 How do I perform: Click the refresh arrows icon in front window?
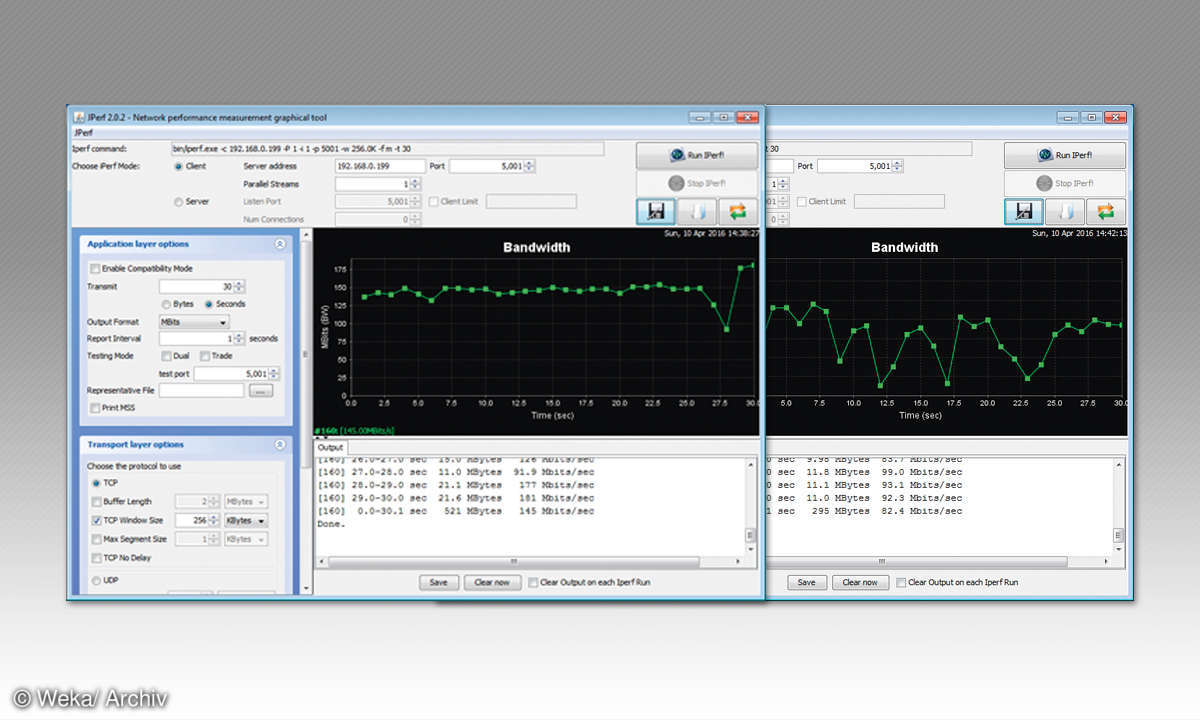738,212
